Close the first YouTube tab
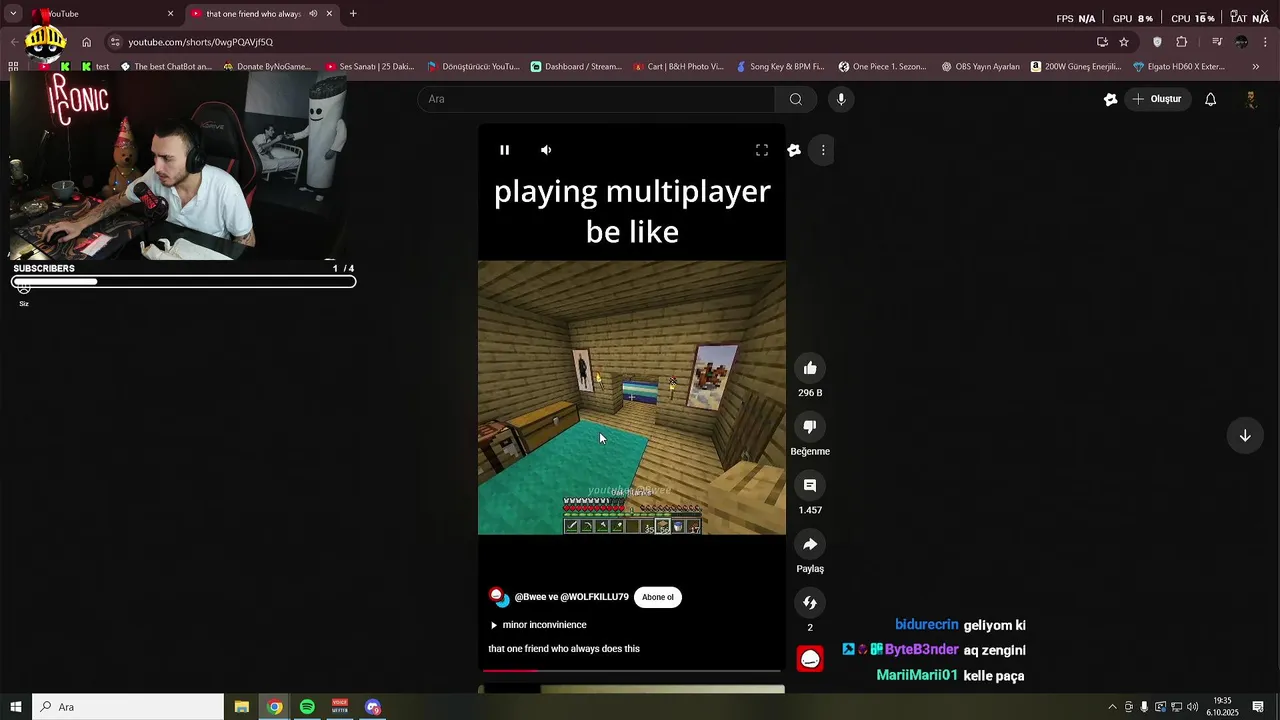 point(170,14)
